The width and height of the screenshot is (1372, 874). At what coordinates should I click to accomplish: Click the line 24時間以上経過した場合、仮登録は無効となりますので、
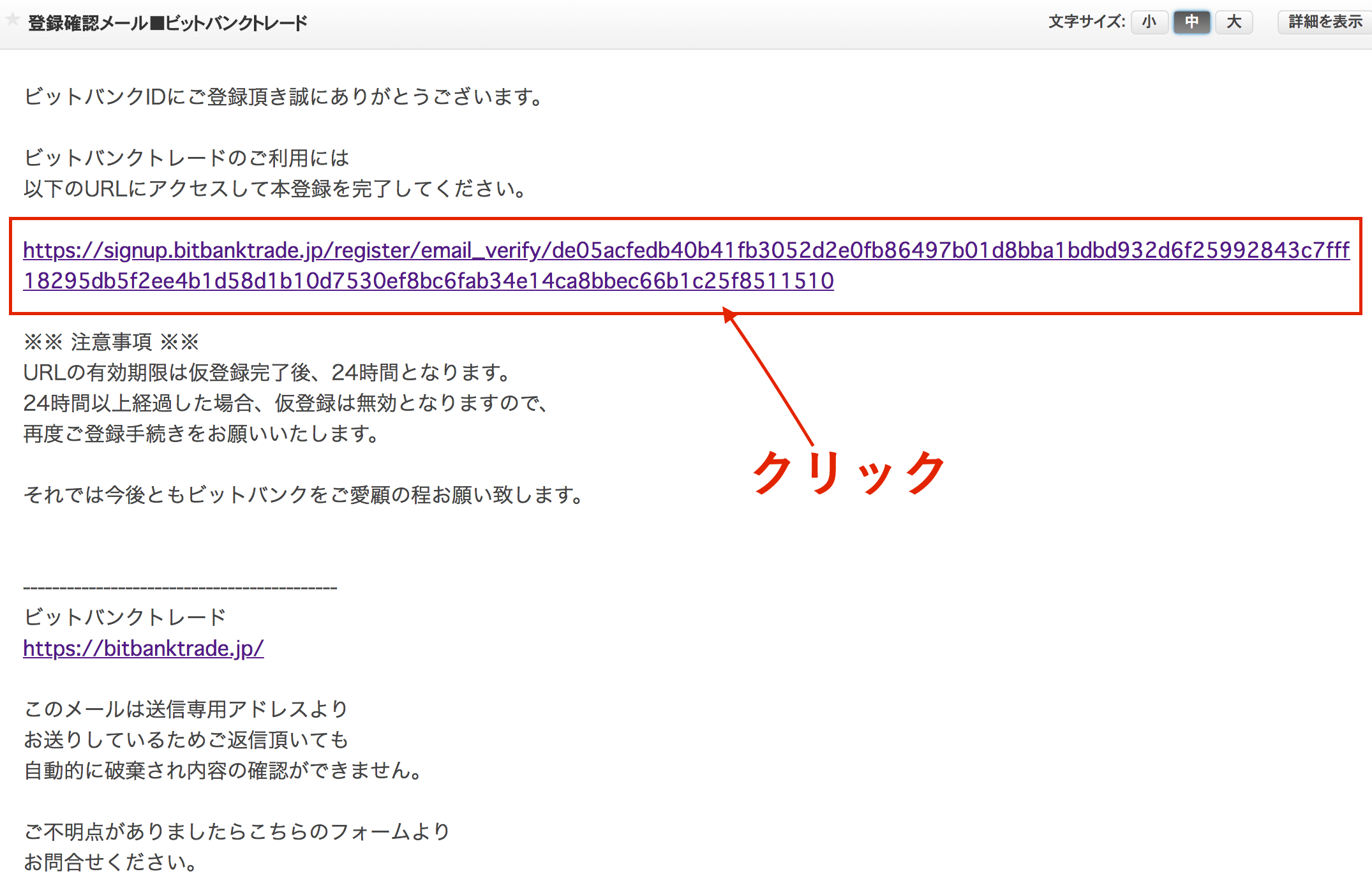point(286,403)
